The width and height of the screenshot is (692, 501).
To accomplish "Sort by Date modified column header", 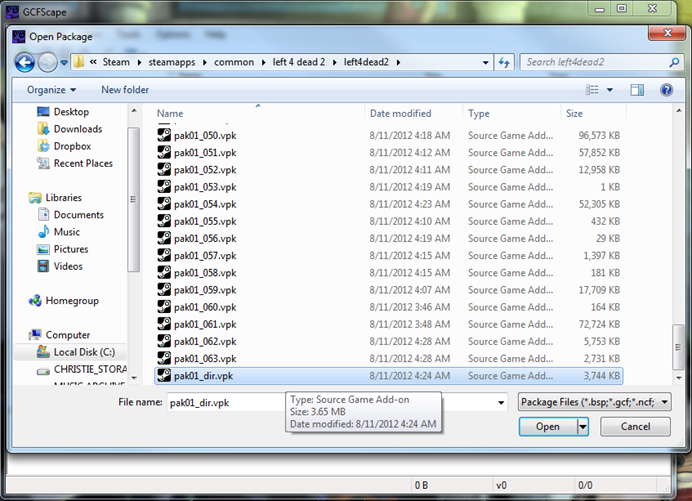I will point(400,113).
